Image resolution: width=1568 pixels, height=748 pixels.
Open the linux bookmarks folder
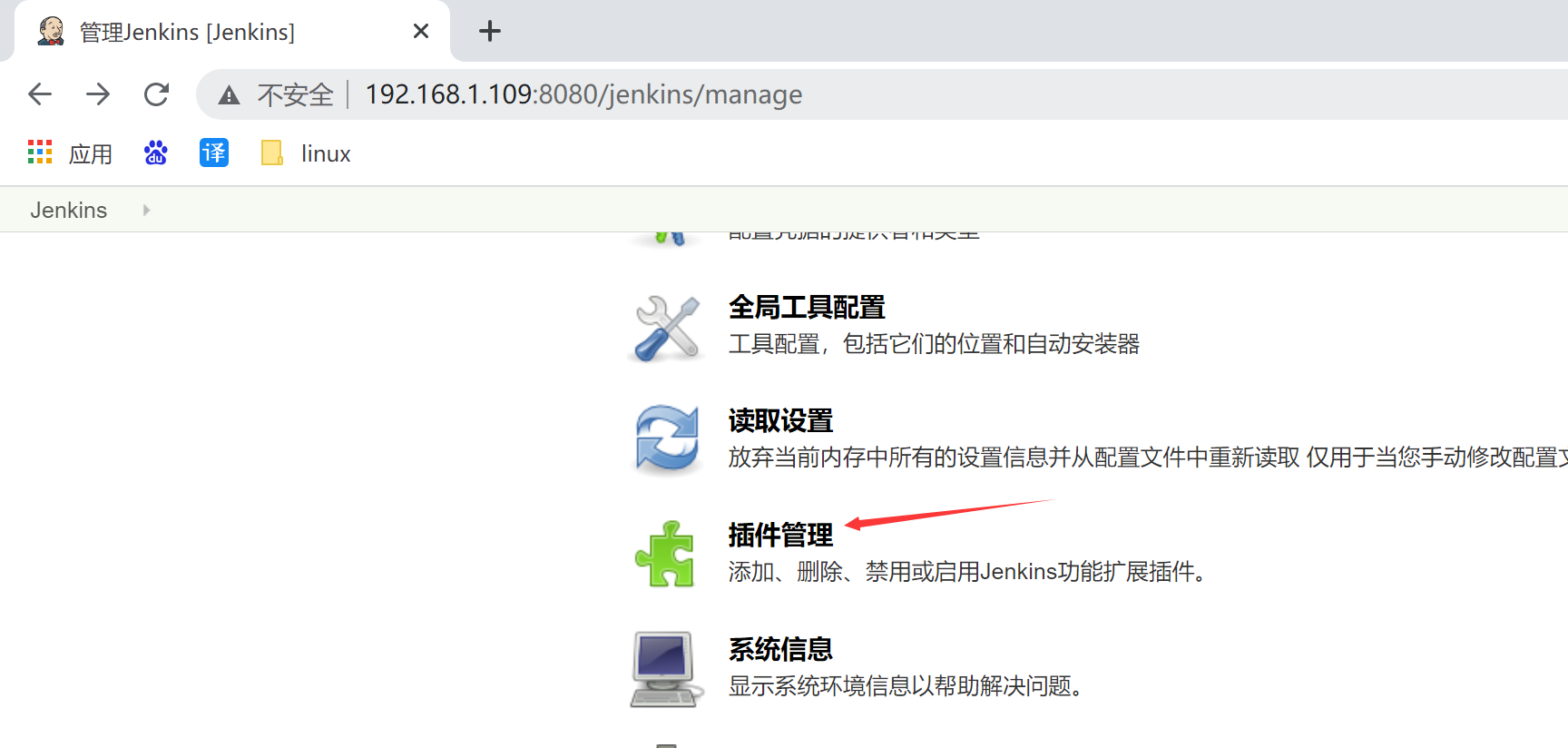tap(306, 153)
